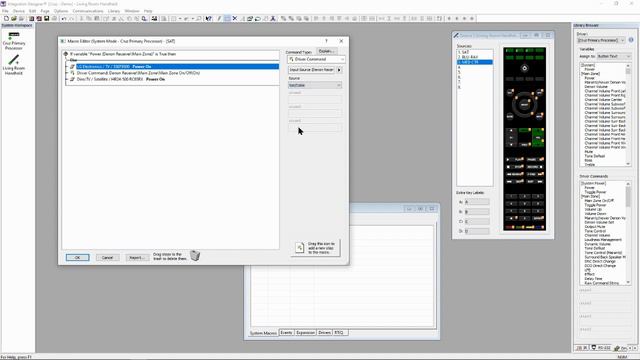The height and width of the screenshot is (360, 640).
Task: Select Channel Volume Center in Variables list
Action: point(603,100)
